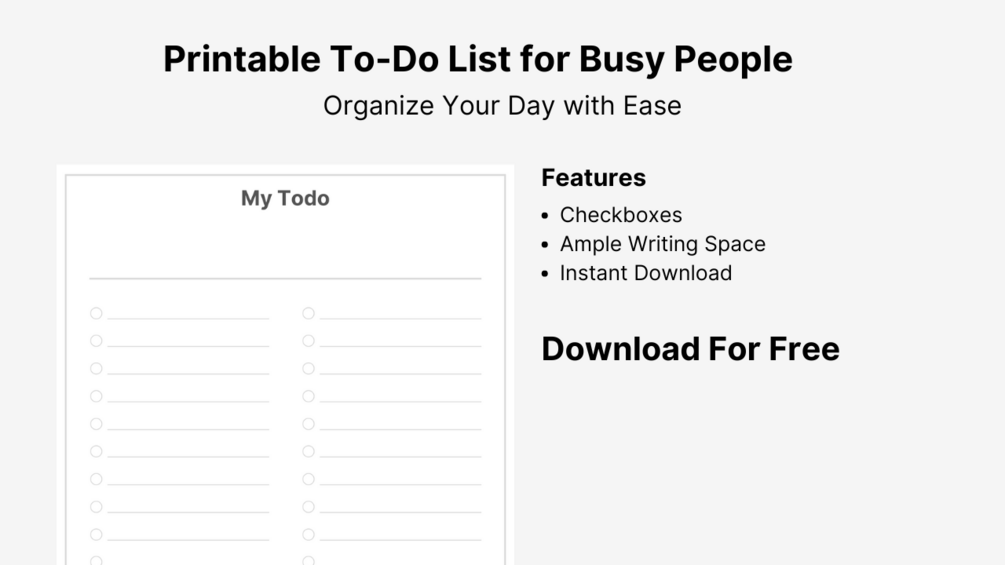Click the Printable To-Do List for Busy People title

click(x=478, y=60)
